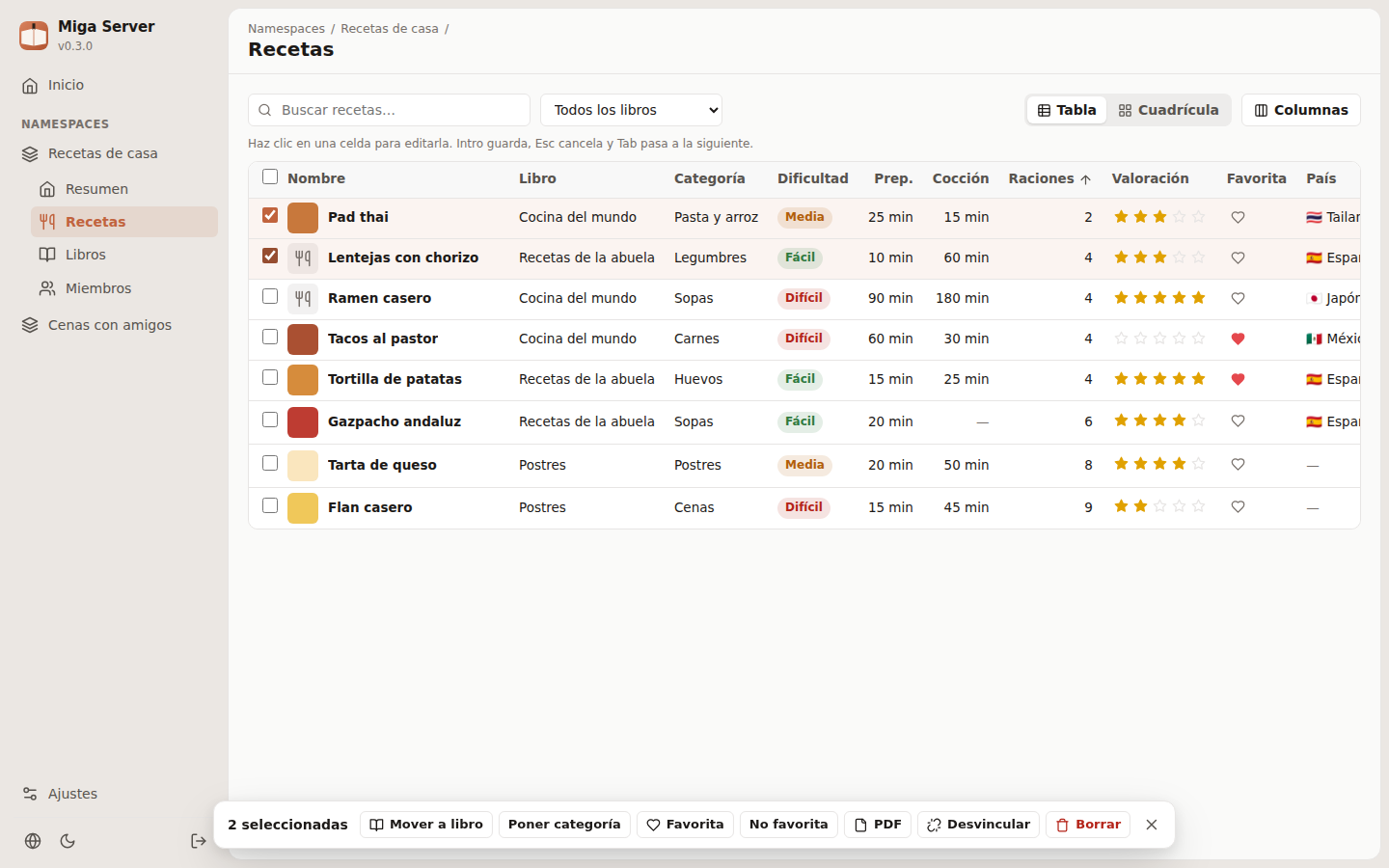Viewport: 1389px width, 868px height.
Task: Click the language globe icon
Action: point(33,841)
